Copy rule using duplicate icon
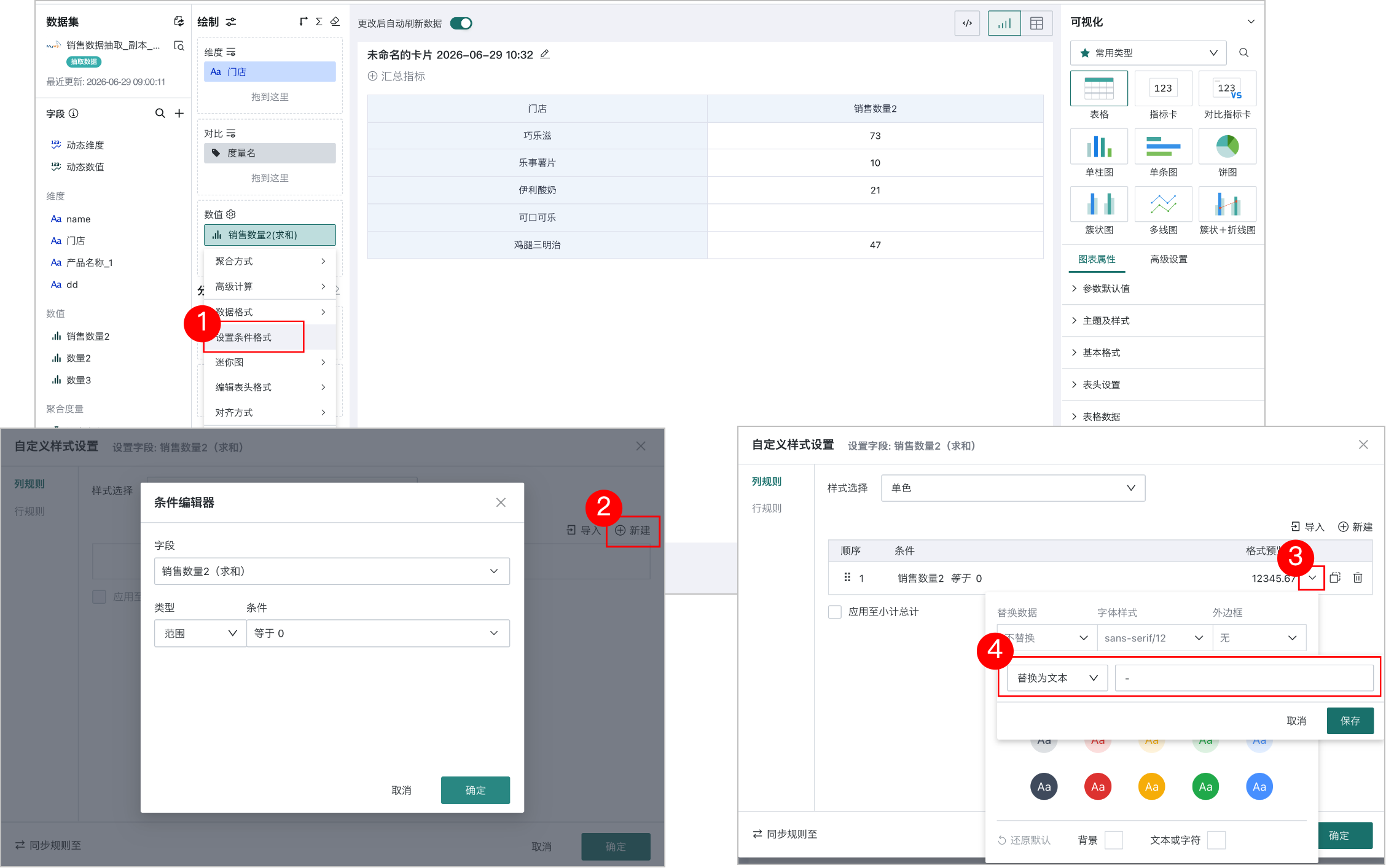The height and width of the screenshot is (868, 1386). (x=1335, y=577)
